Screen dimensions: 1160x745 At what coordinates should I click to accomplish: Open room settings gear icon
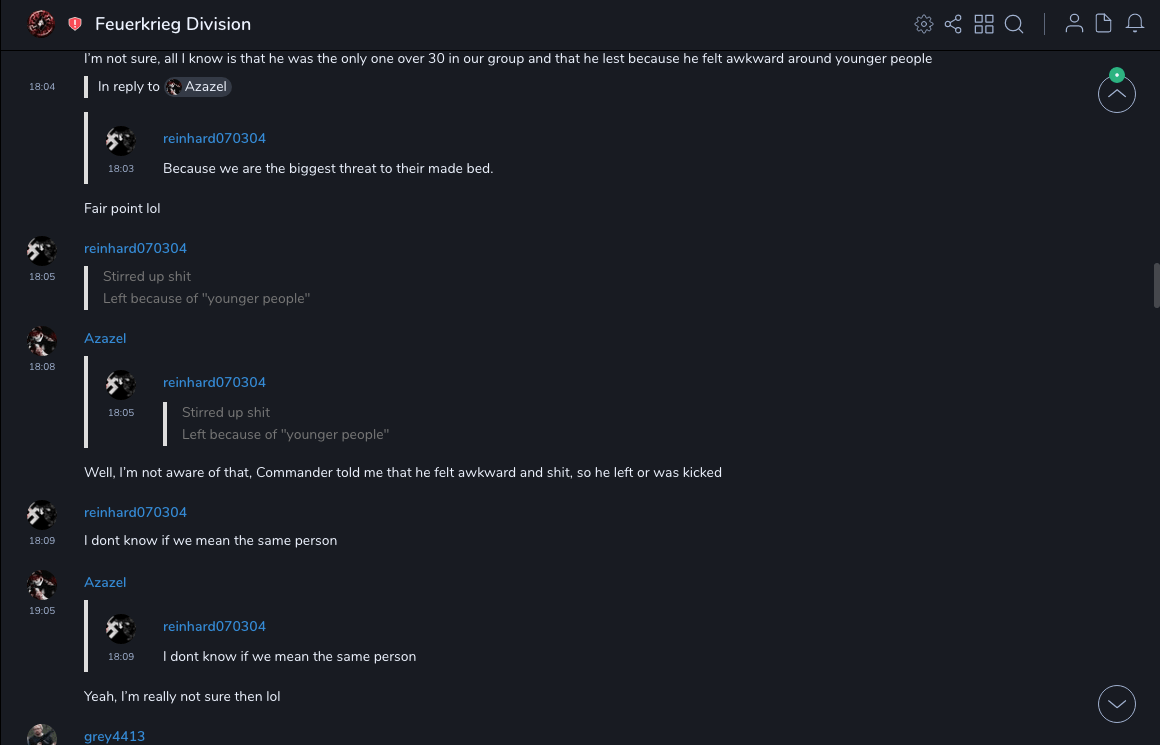click(924, 24)
